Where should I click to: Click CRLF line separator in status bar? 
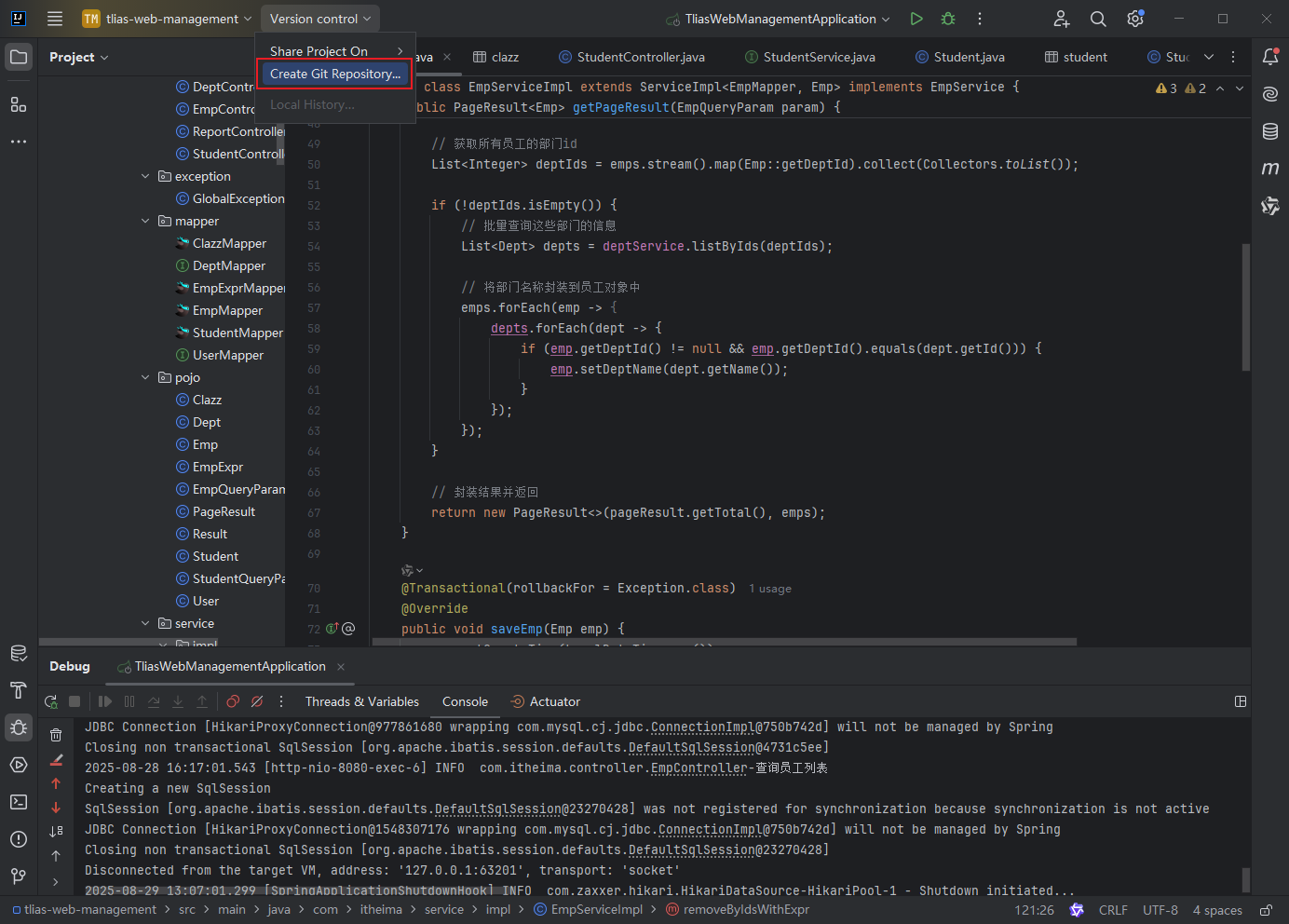click(1113, 910)
